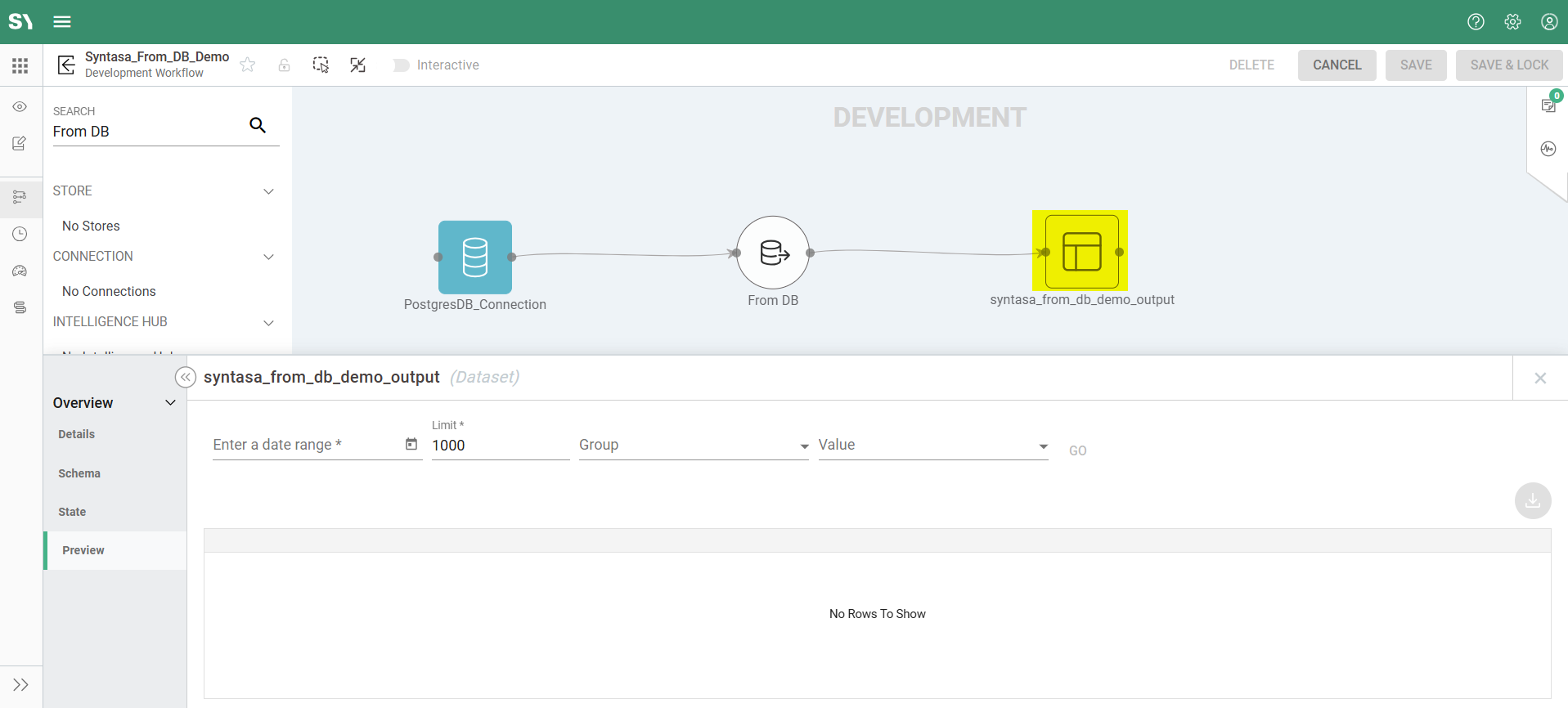This screenshot has height=708, width=1568.
Task: Collapse the Overview menu
Action: (171, 403)
